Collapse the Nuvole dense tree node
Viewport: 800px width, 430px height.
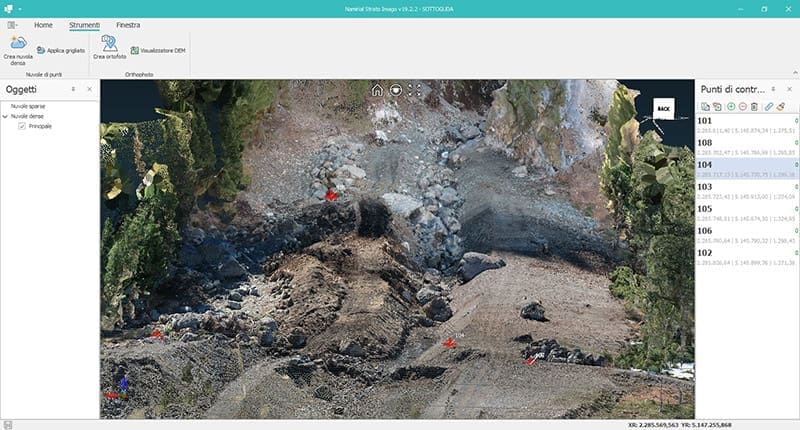click(6, 116)
